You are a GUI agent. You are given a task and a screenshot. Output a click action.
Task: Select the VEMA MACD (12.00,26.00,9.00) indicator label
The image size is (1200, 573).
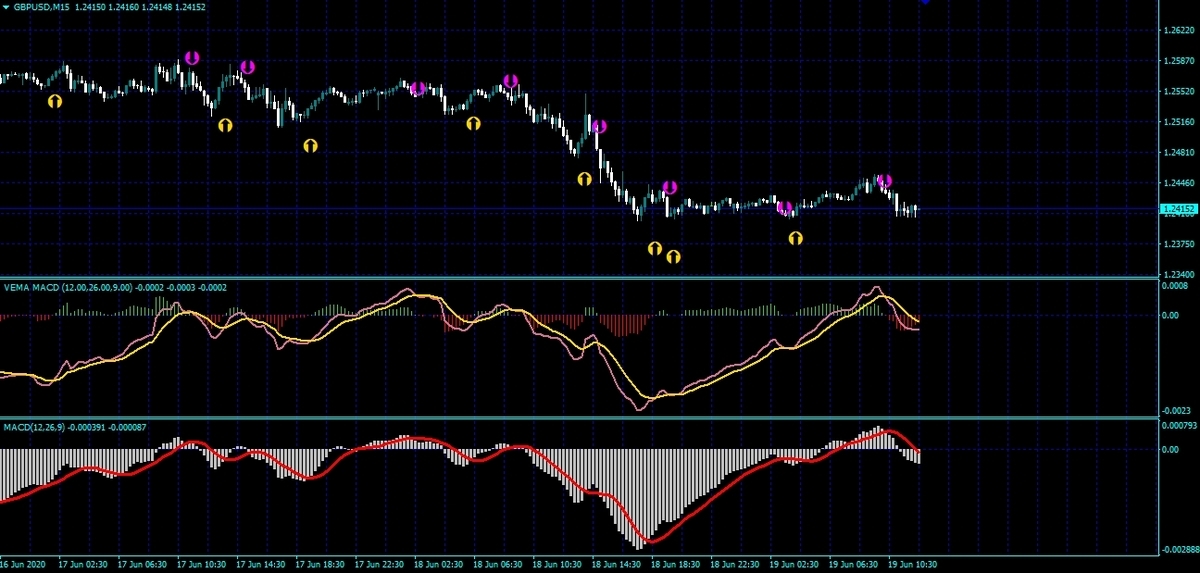[x=67, y=287]
